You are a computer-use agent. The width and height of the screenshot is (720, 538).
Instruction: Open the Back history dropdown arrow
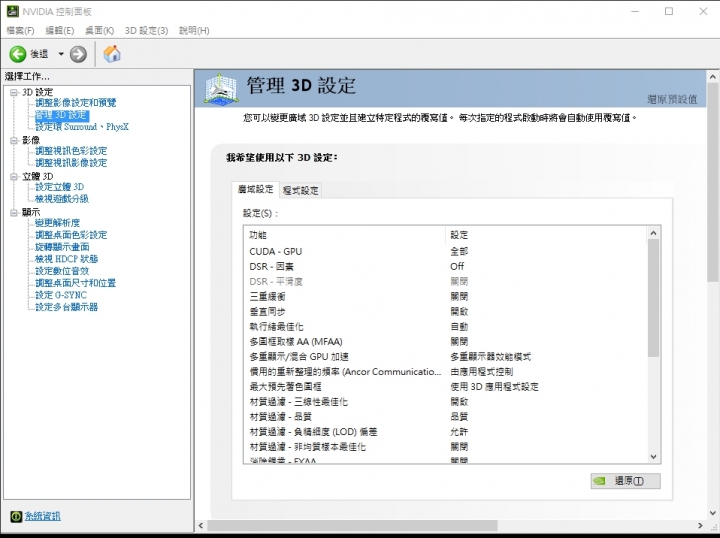(x=61, y=54)
